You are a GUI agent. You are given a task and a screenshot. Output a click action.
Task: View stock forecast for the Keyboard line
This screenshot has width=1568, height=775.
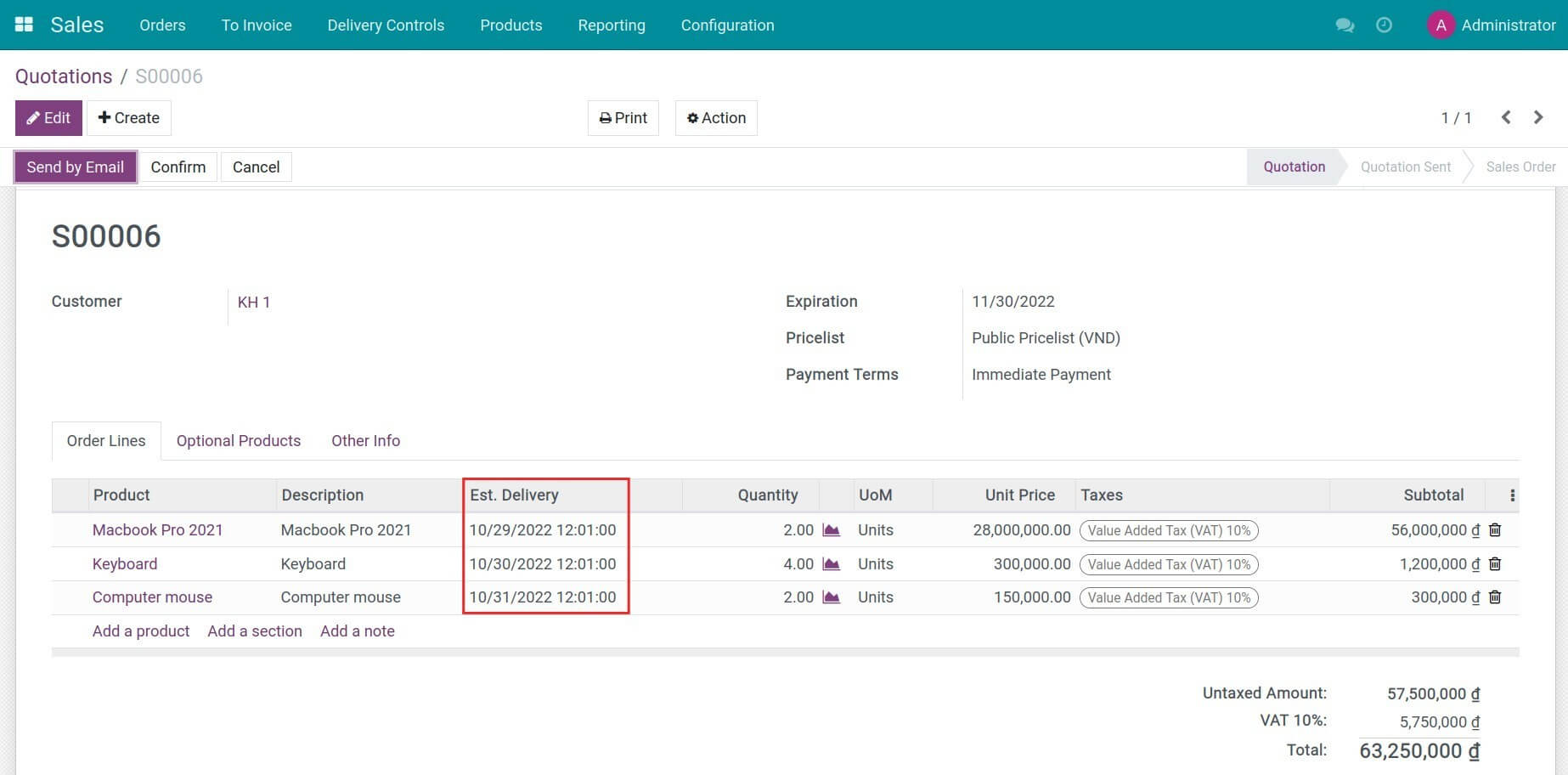pos(831,563)
